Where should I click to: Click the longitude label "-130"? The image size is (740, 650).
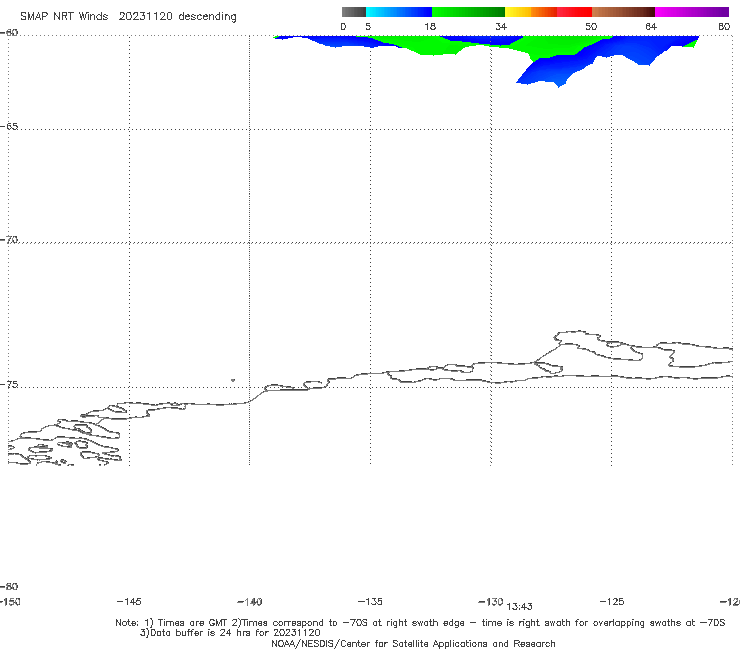pyautogui.click(x=491, y=601)
